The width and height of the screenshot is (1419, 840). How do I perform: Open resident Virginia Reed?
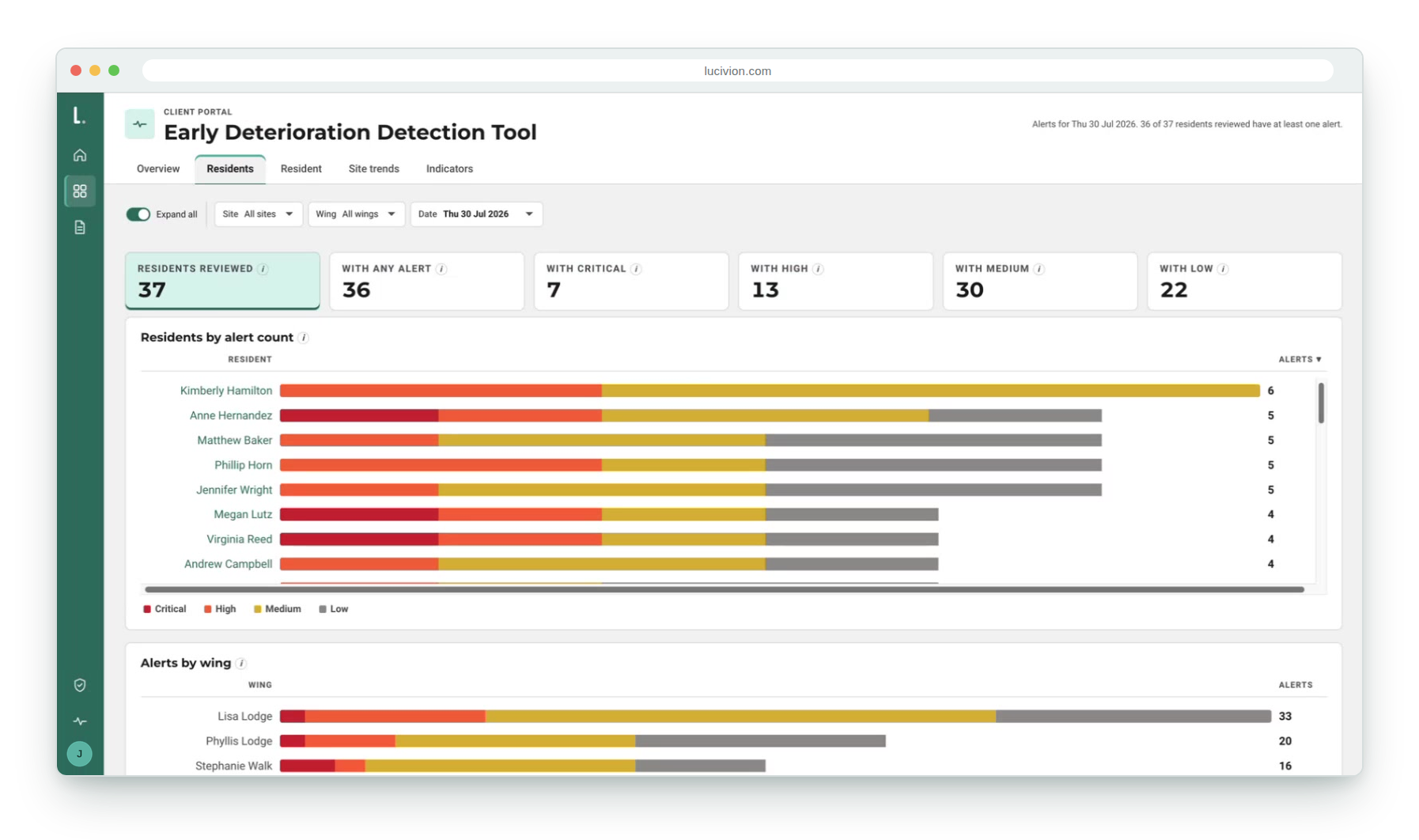pos(240,539)
